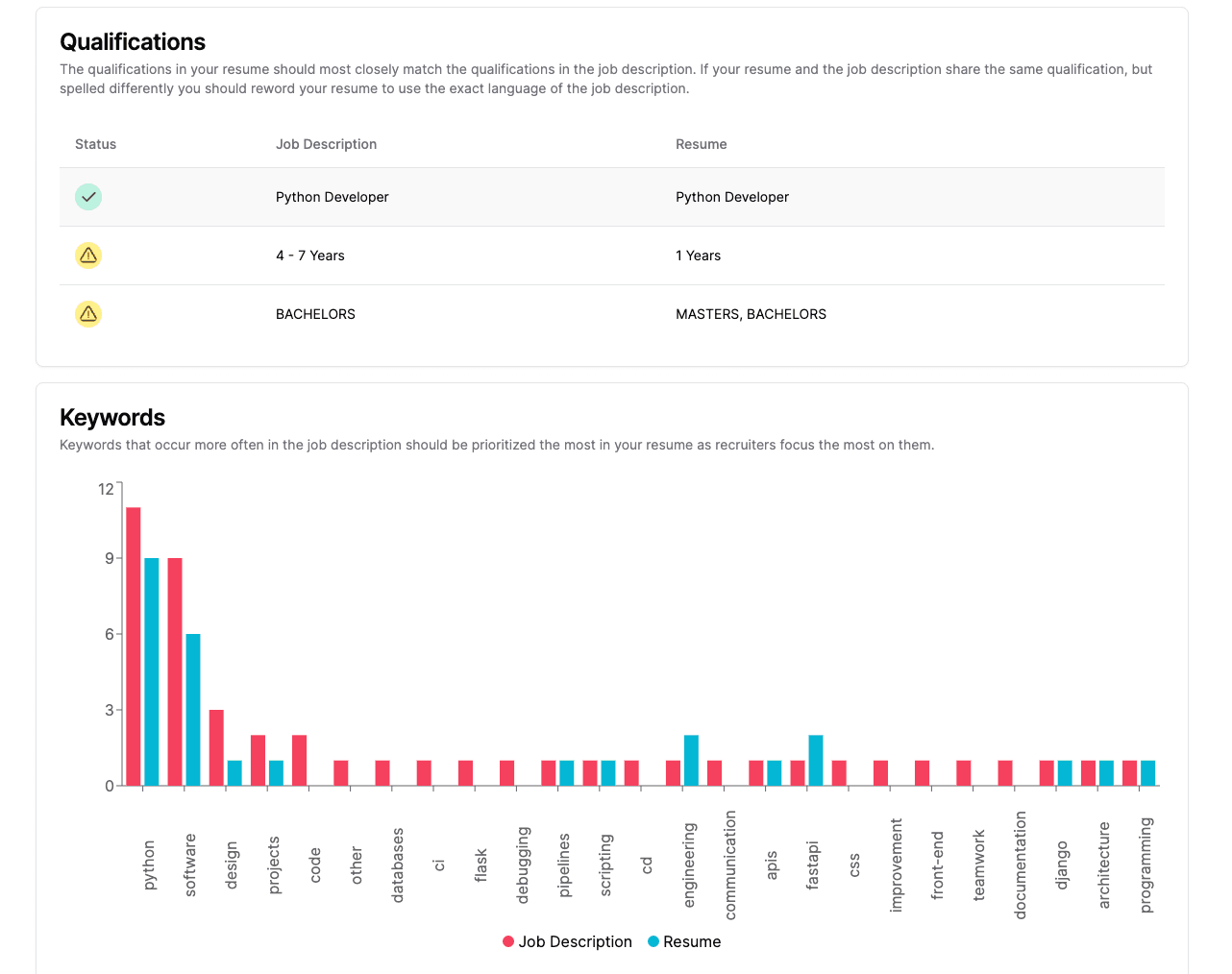Click the teal engineering Resume bar

pyautogui.click(x=691, y=760)
